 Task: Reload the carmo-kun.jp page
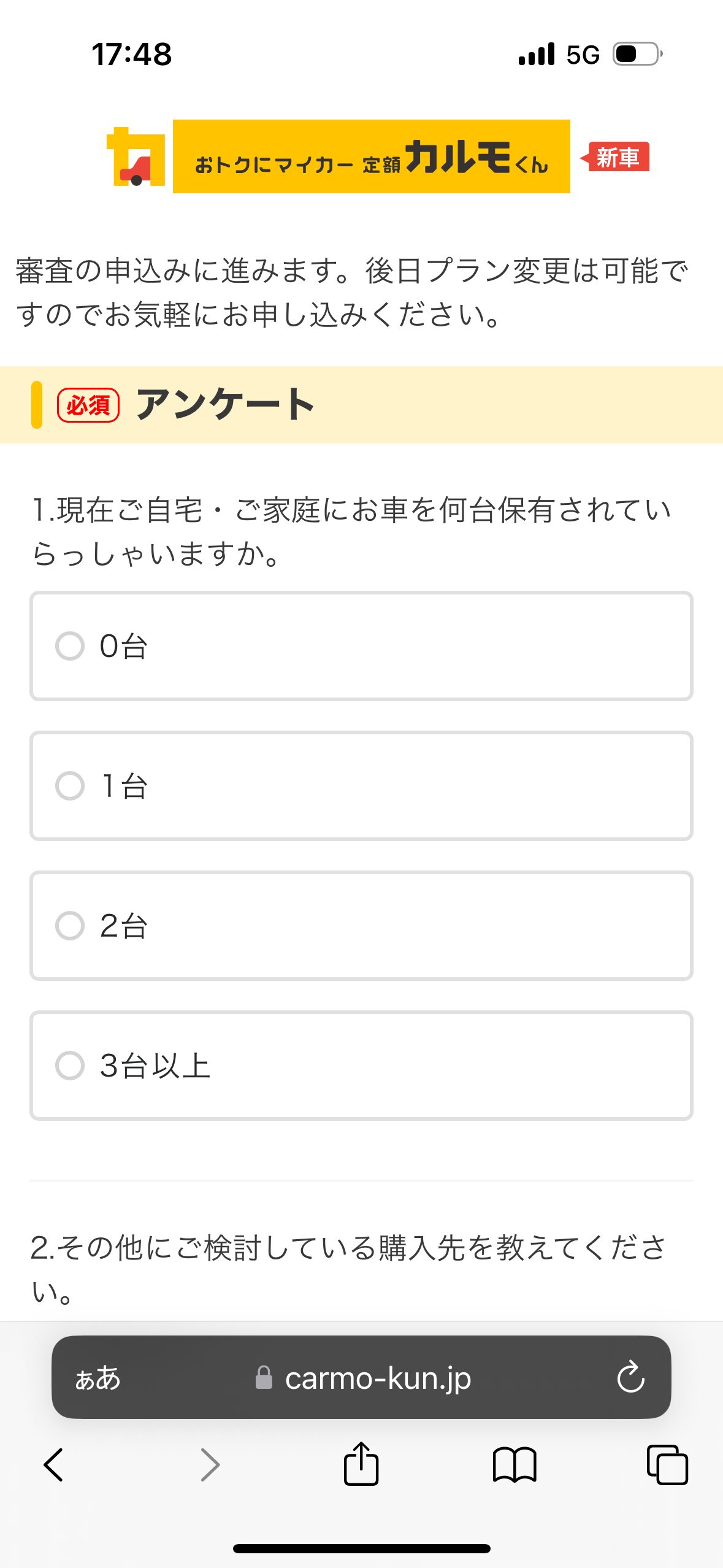[x=630, y=1377]
